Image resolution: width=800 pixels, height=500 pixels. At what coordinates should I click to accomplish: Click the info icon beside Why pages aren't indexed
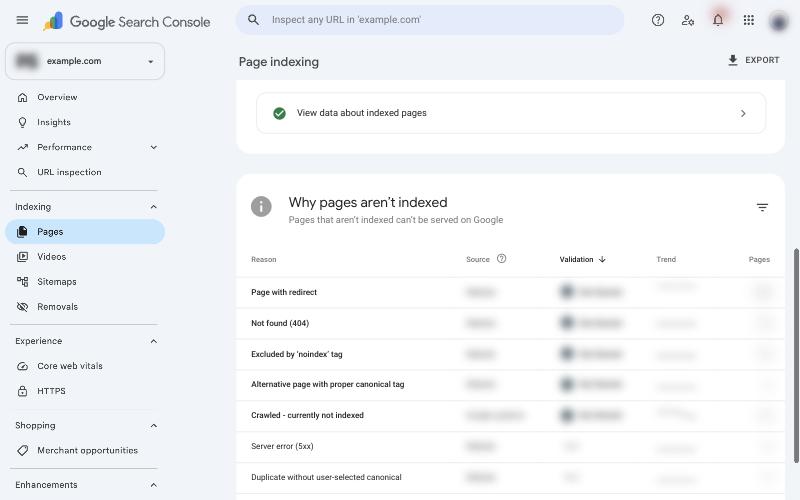coord(261,207)
